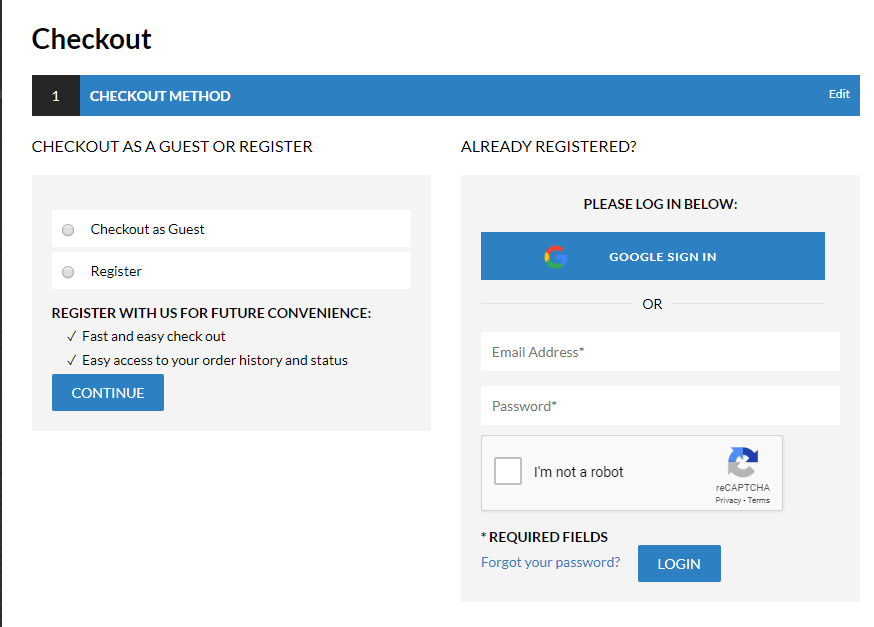Viewport: 874px width, 627px height.
Task: Open the reCAPTCHA Terms link
Action: [759, 500]
